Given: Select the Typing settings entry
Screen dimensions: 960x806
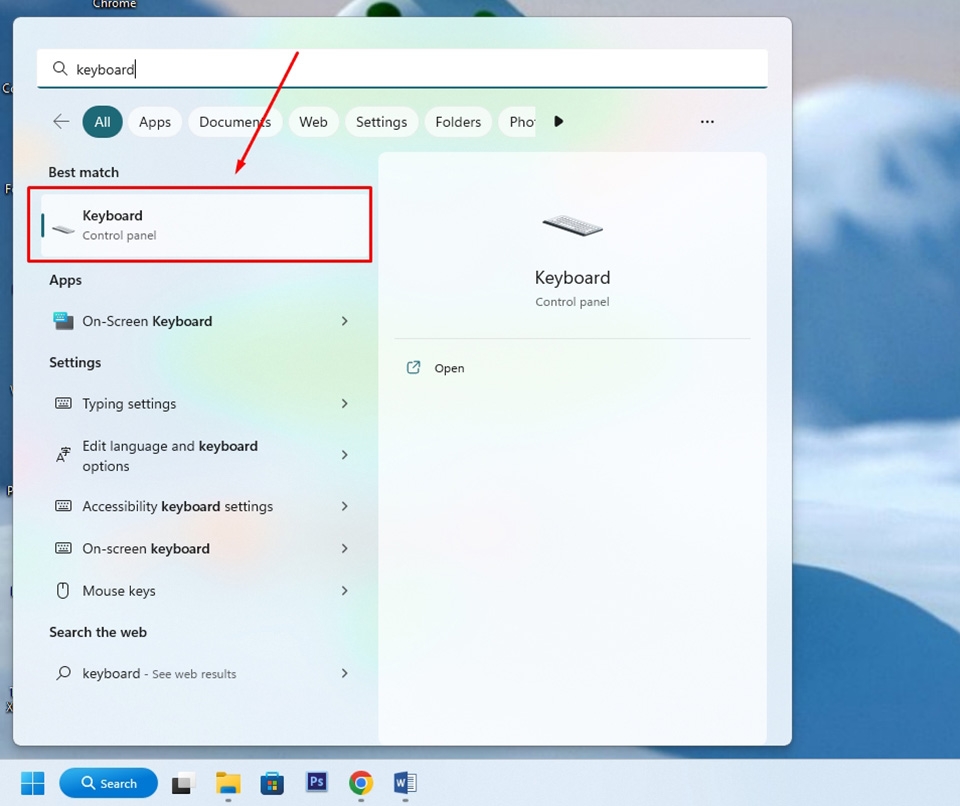Looking at the screenshot, I should pyautogui.click(x=131, y=404).
